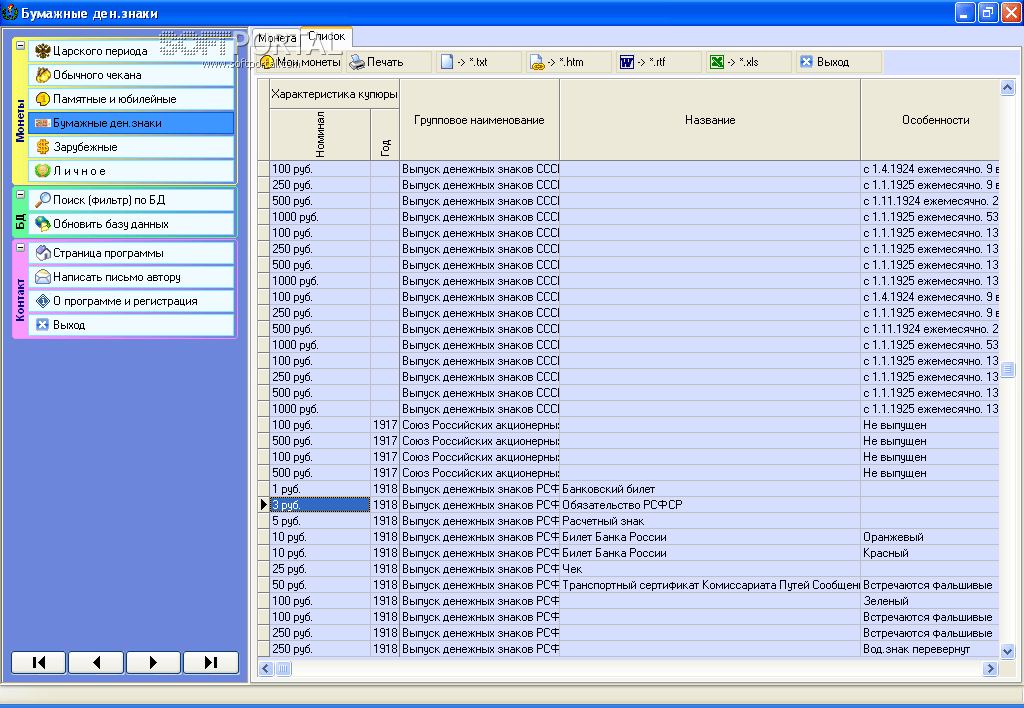Select the Вод.знак перевернут cell
This screenshot has height=708, width=1024.
click(931, 649)
